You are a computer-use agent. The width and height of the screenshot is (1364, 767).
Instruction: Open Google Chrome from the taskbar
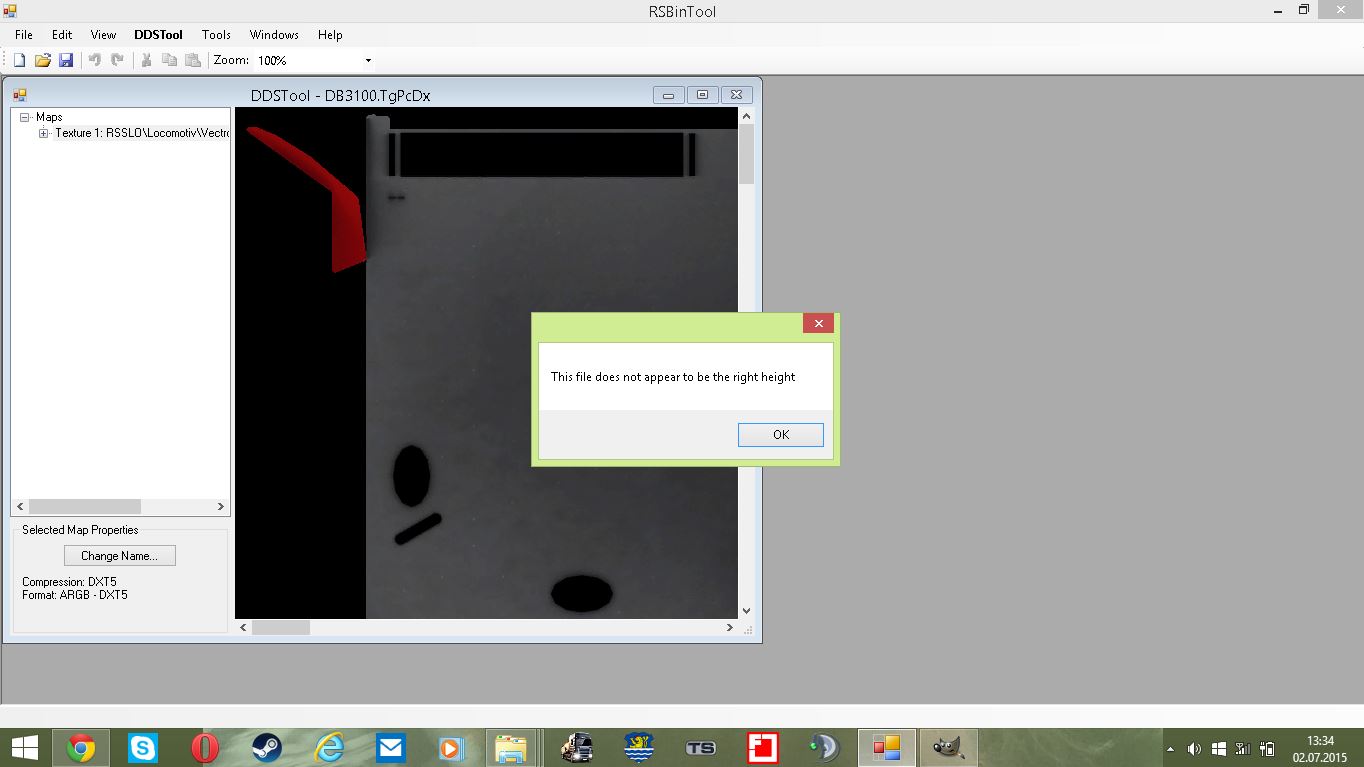[x=81, y=748]
